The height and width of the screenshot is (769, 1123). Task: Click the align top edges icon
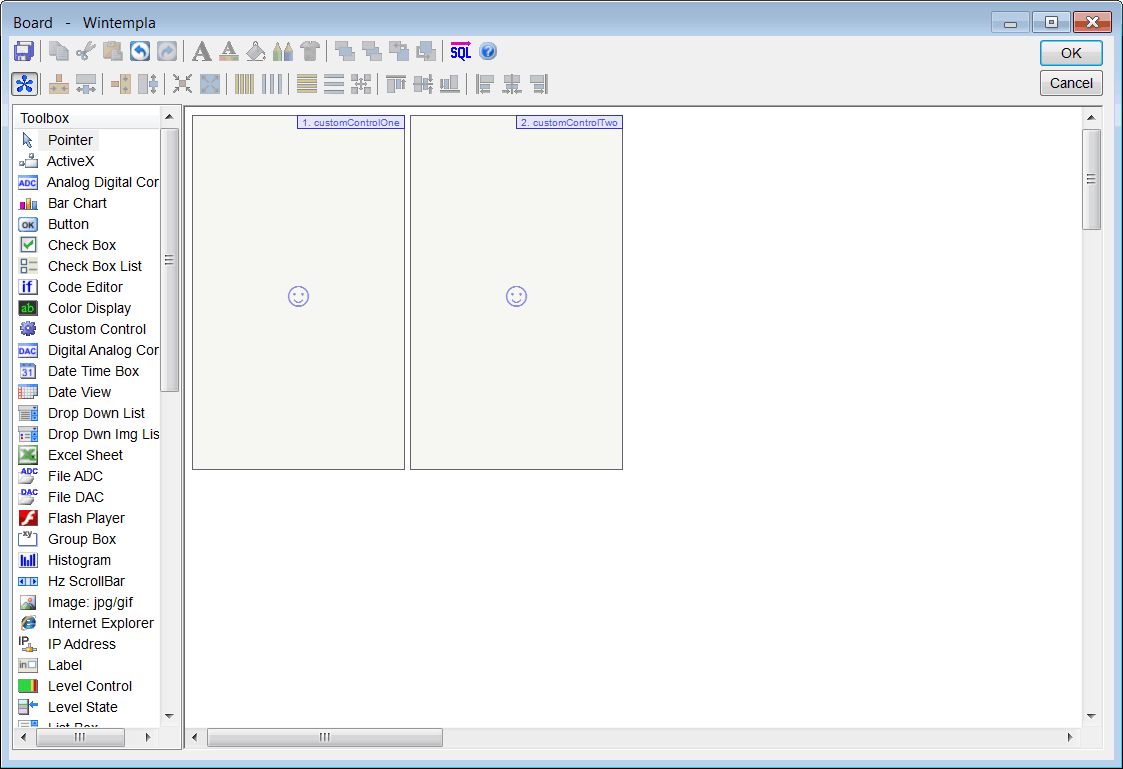395,84
